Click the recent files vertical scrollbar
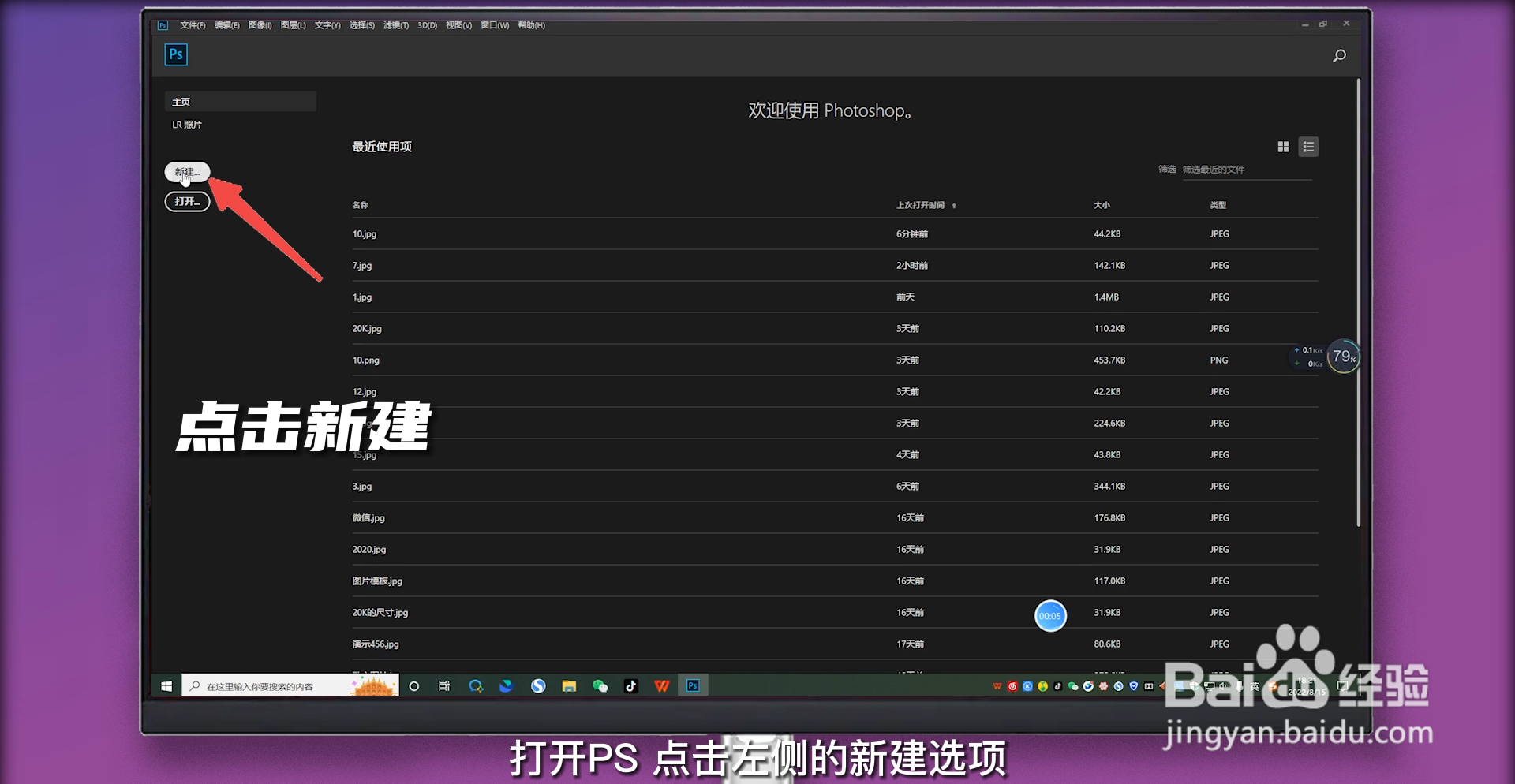1515x784 pixels. 1359,302
